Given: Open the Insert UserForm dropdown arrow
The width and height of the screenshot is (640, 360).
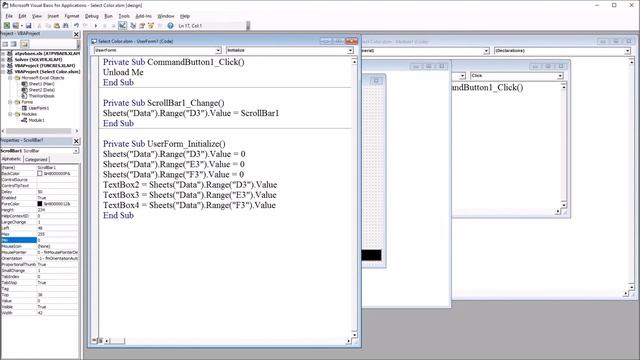Looking at the screenshot, I should pos(21,26).
